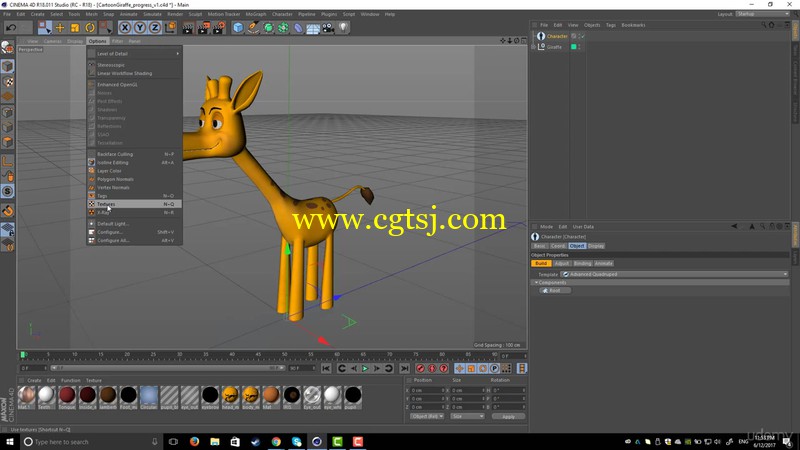Viewport: 800px width, 450px height.
Task: Click the Build tab button
Action: [541, 264]
